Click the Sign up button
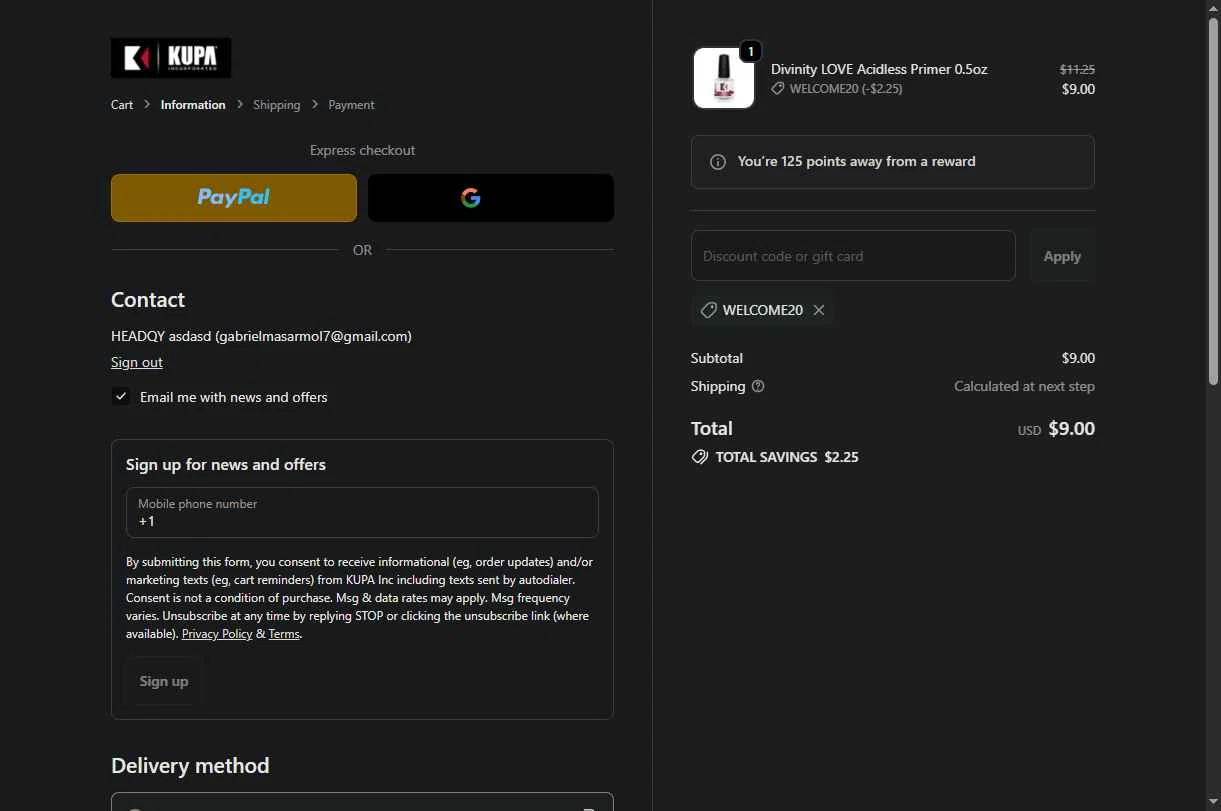 click(164, 681)
